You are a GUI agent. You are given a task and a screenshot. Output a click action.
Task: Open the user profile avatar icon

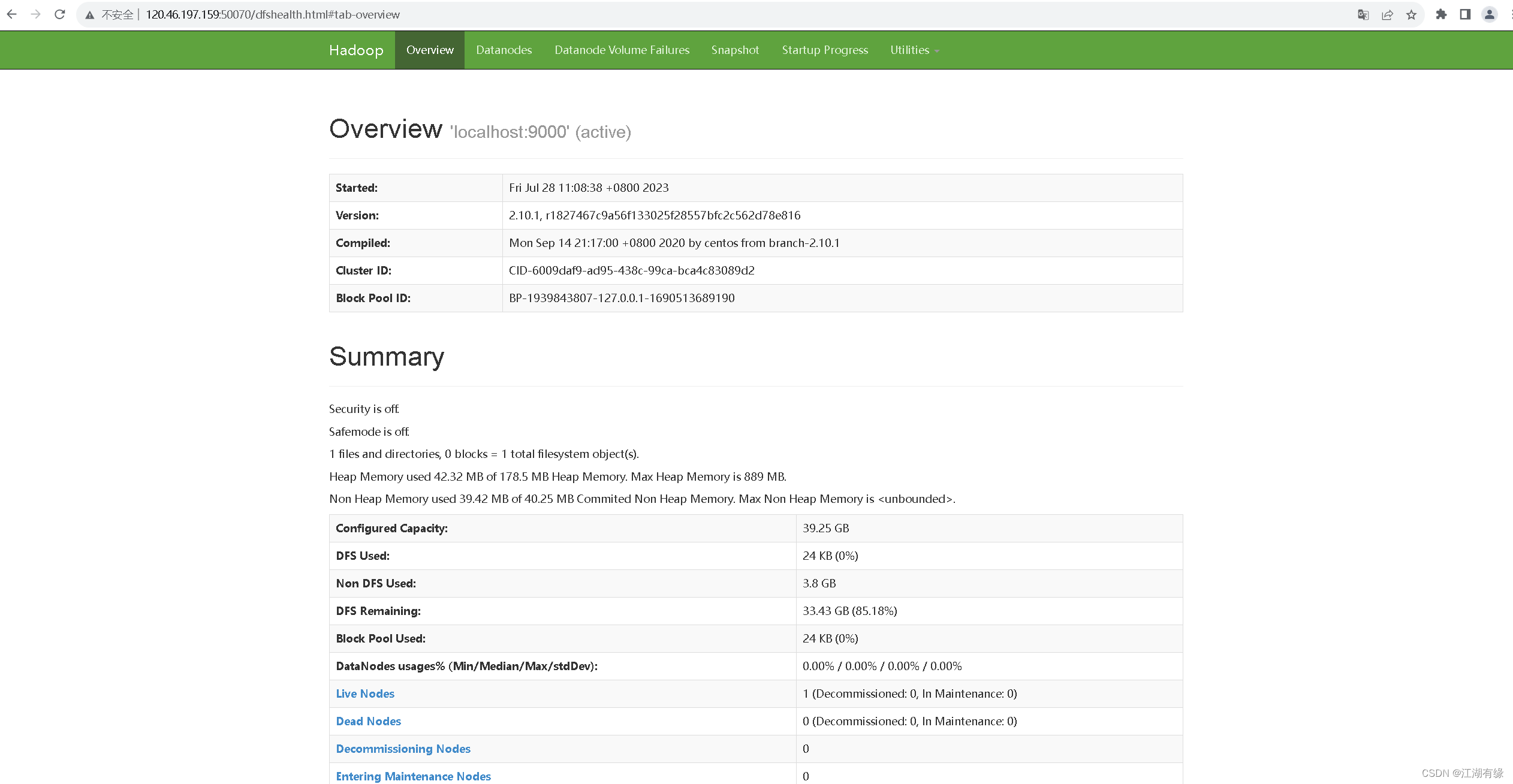1489,14
